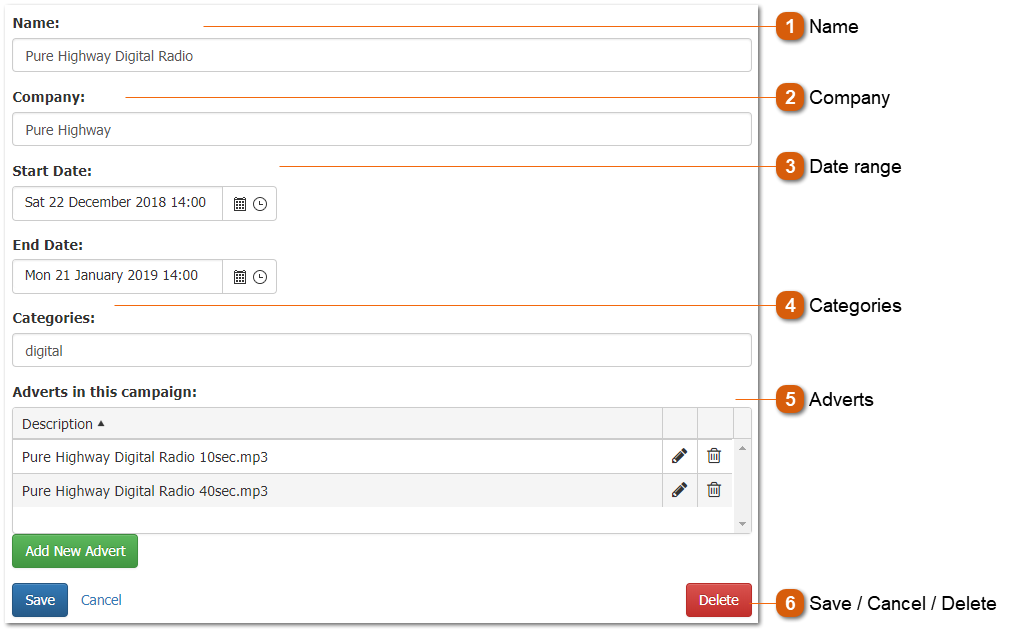Open the End Date clock picker
Viewport: 1013px width, 634px height.
pyautogui.click(x=260, y=277)
